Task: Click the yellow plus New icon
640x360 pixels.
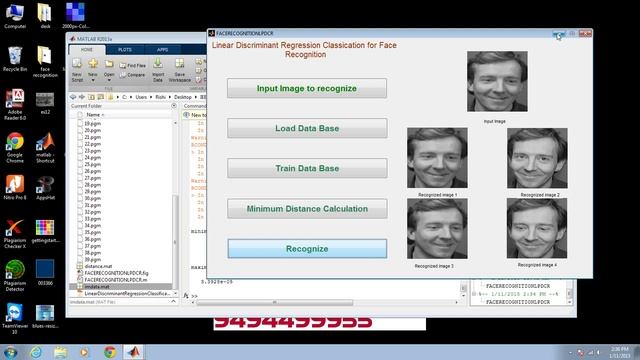Action: tap(93, 64)
